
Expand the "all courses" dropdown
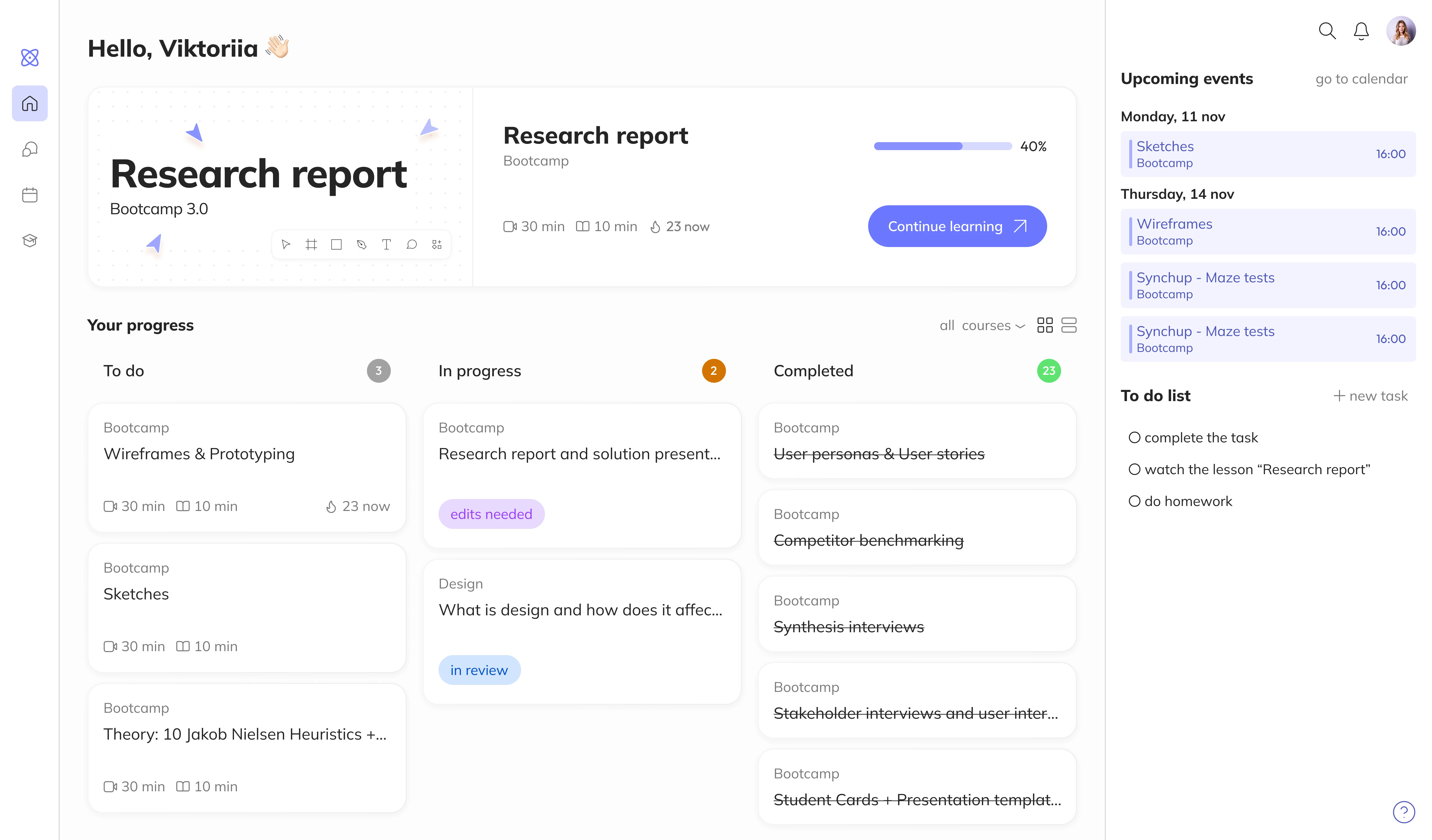pos(982,325)
